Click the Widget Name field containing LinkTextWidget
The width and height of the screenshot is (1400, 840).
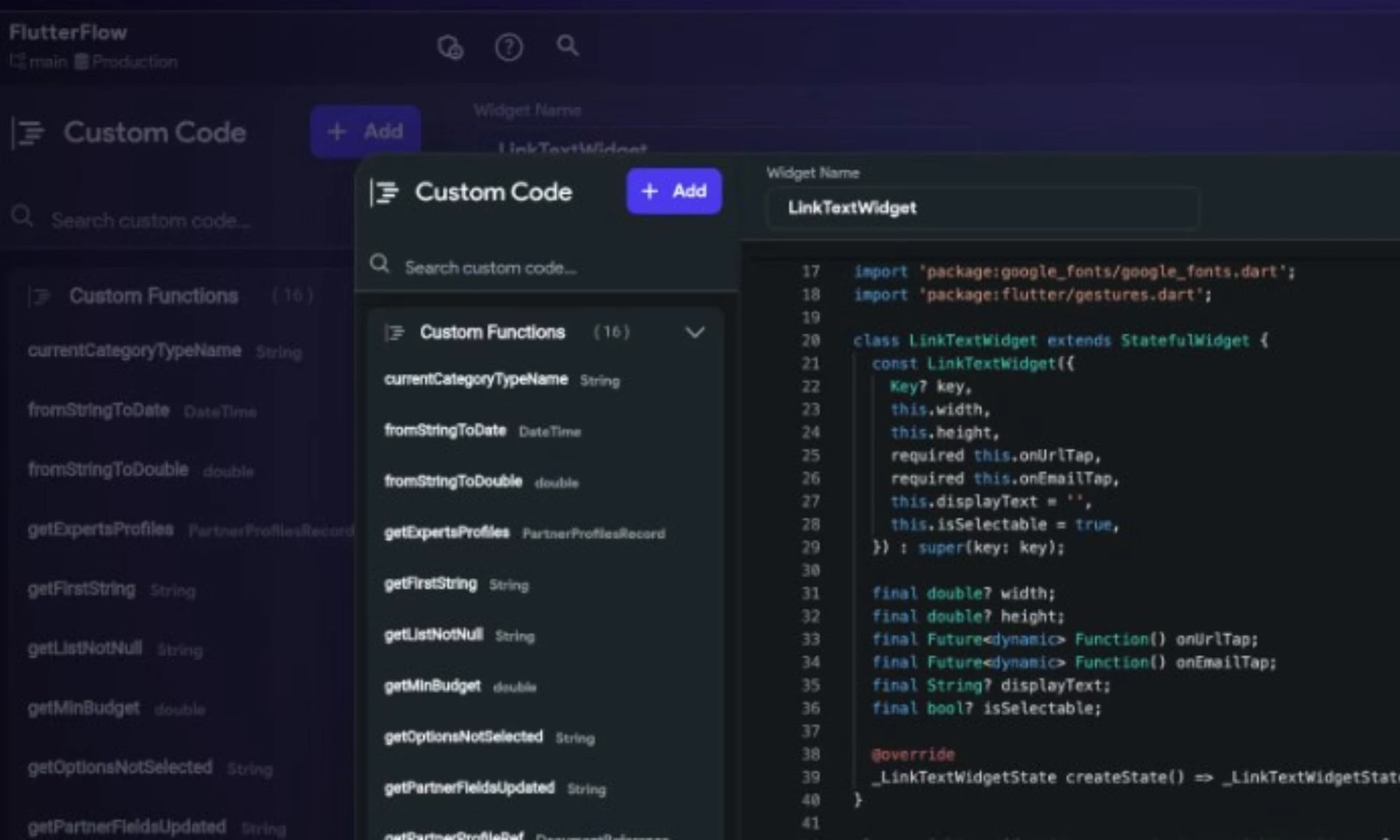coord(983,208)
